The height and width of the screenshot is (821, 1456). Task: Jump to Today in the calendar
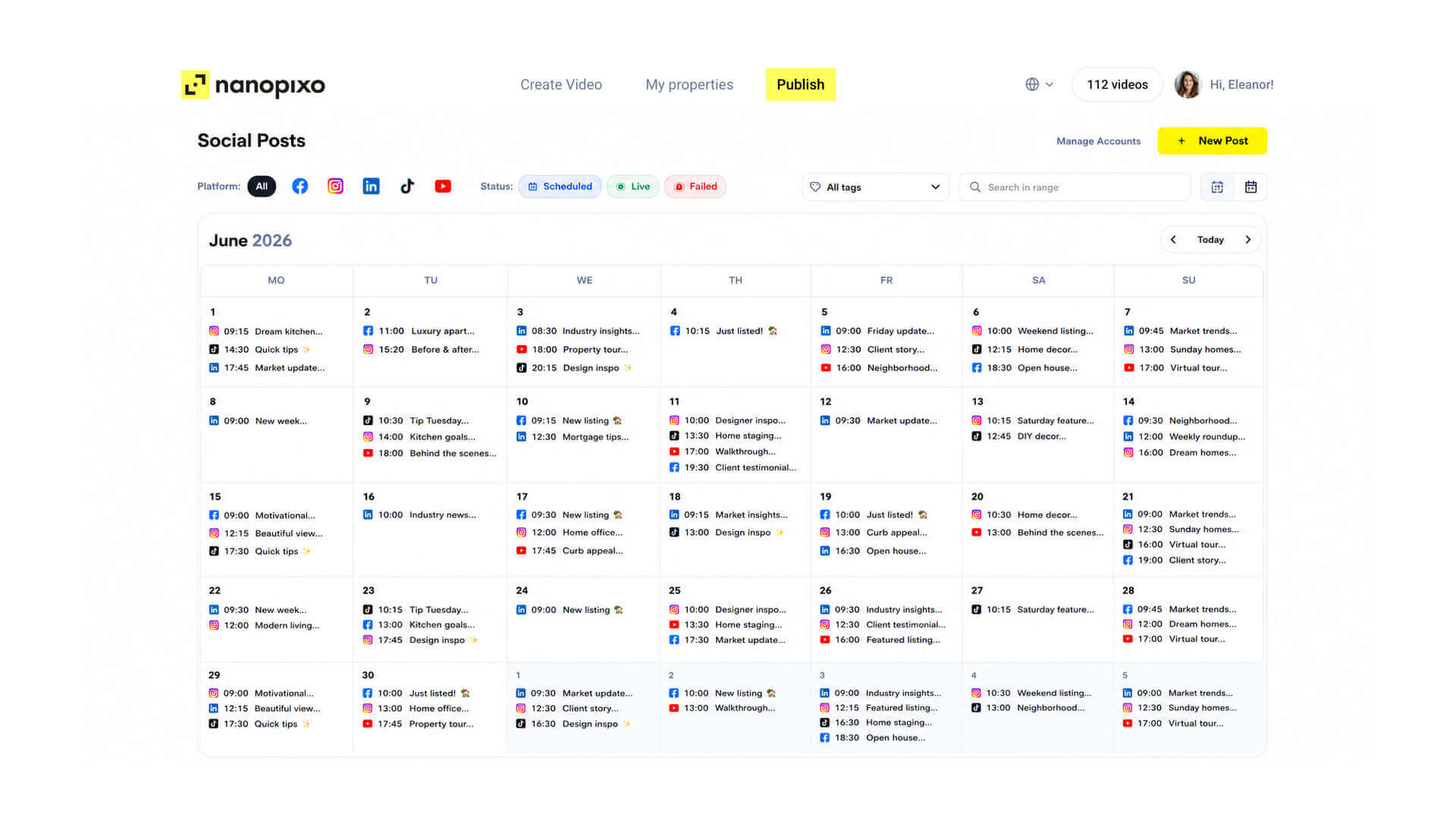[1210, 240]
